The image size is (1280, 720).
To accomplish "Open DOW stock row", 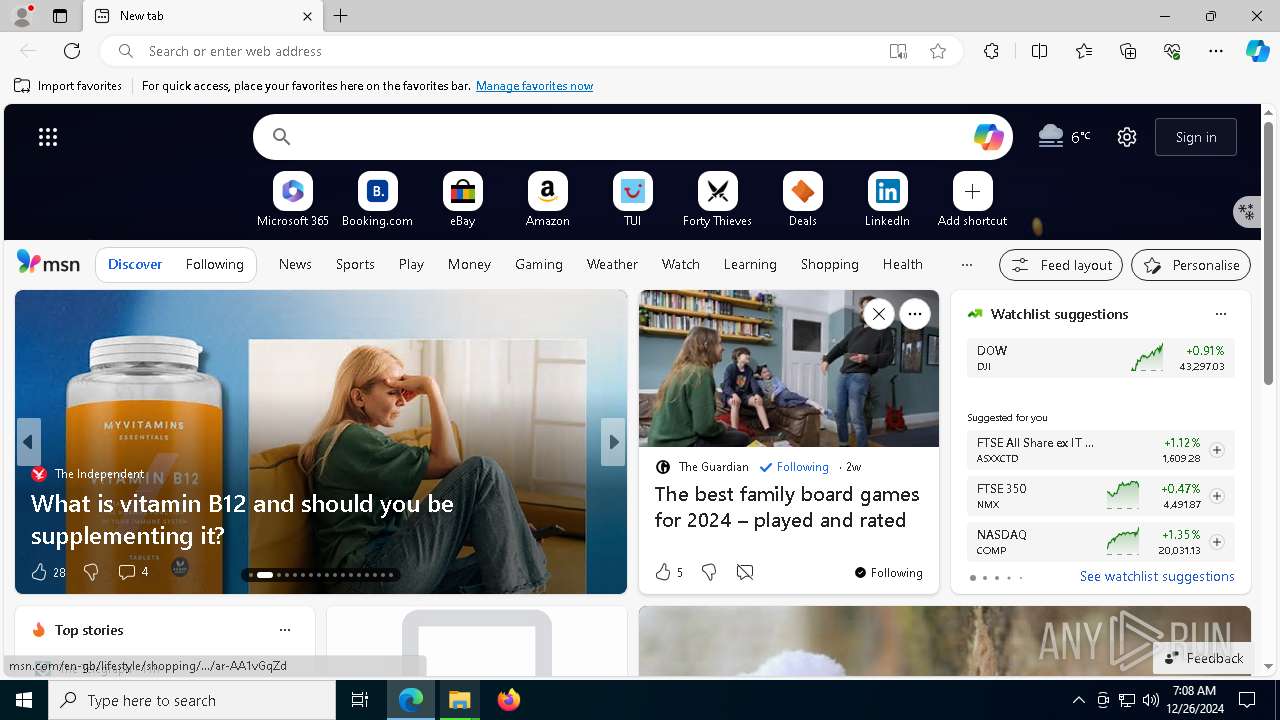I will (1100, 358).
